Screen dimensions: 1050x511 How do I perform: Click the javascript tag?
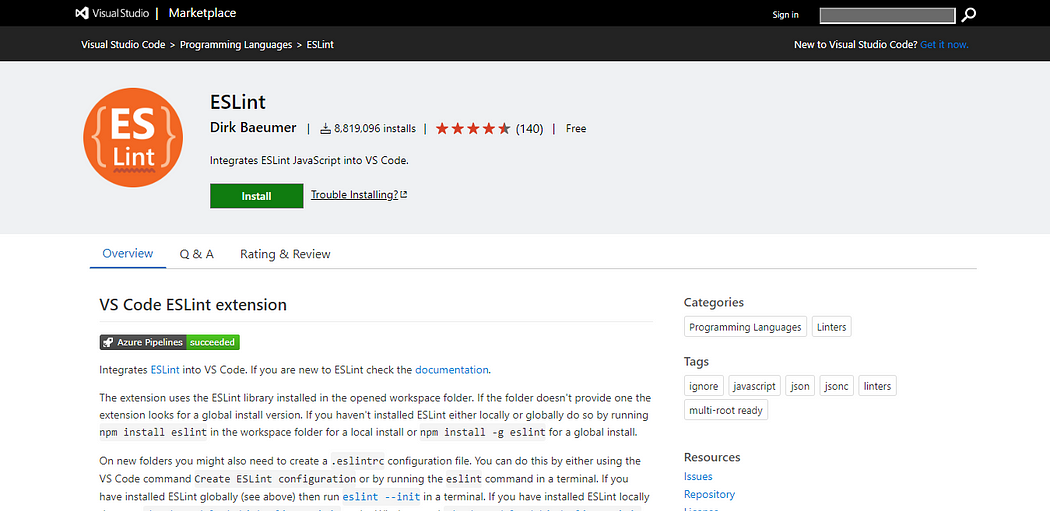click(x=754, y=386)
